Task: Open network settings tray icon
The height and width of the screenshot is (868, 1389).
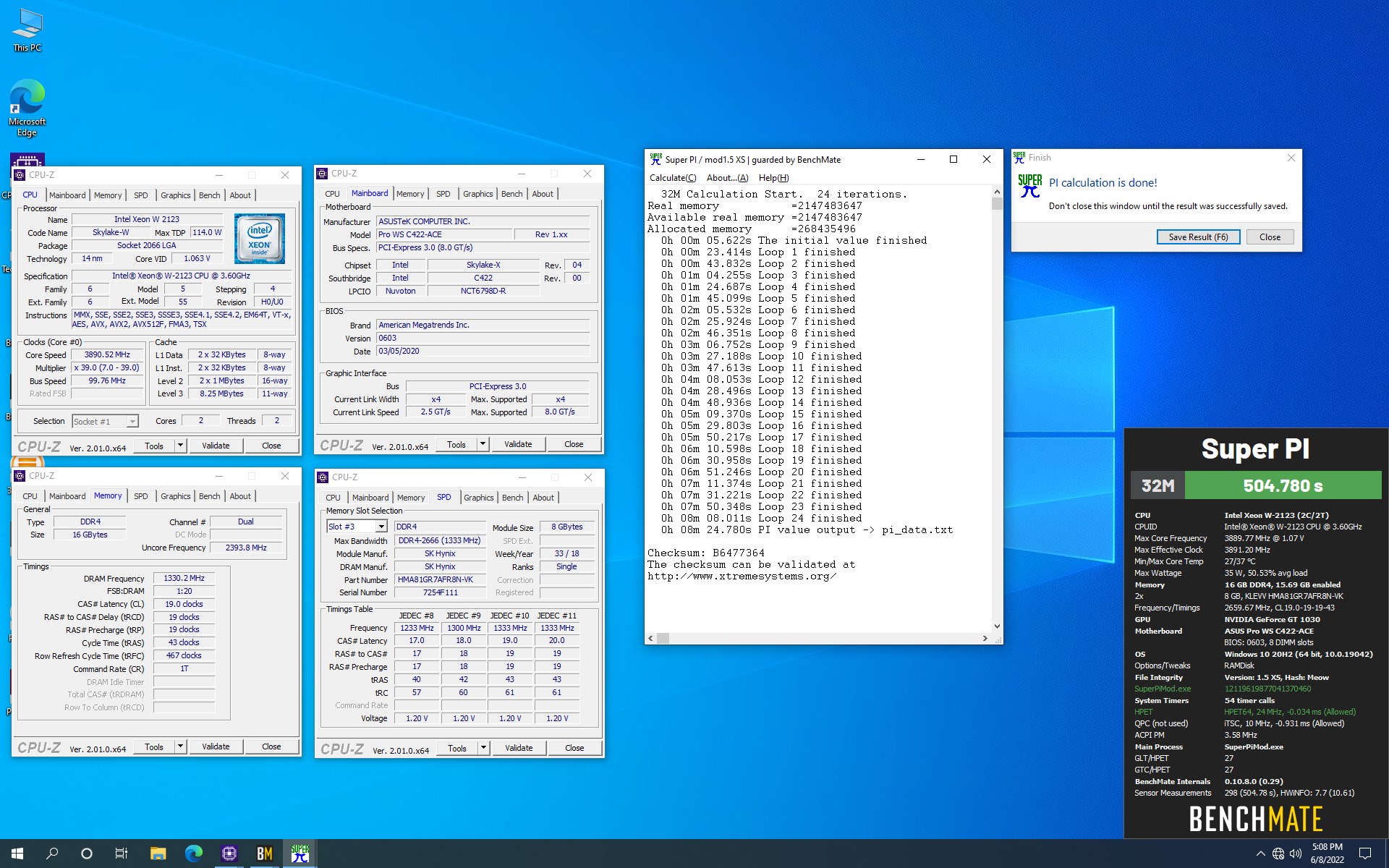Action: click(1278, 854)
